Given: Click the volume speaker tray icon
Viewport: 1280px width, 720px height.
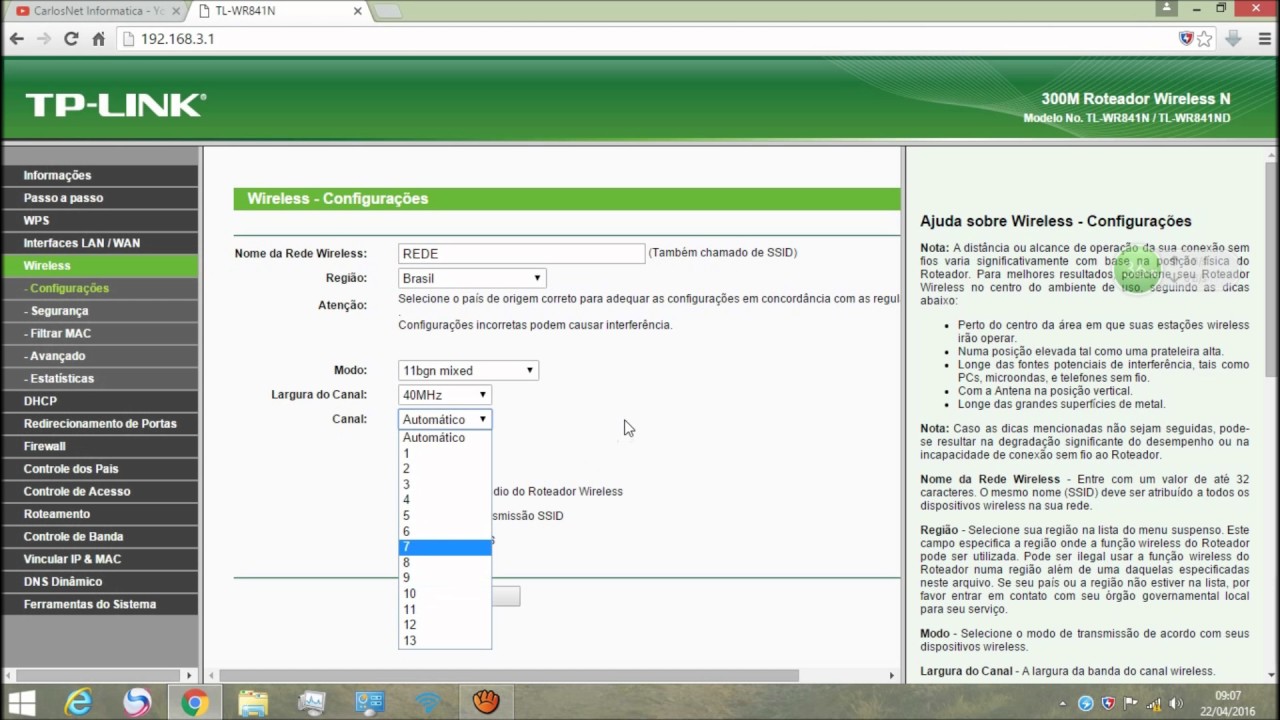Looking at the screenshot, I should [1176, 704].
